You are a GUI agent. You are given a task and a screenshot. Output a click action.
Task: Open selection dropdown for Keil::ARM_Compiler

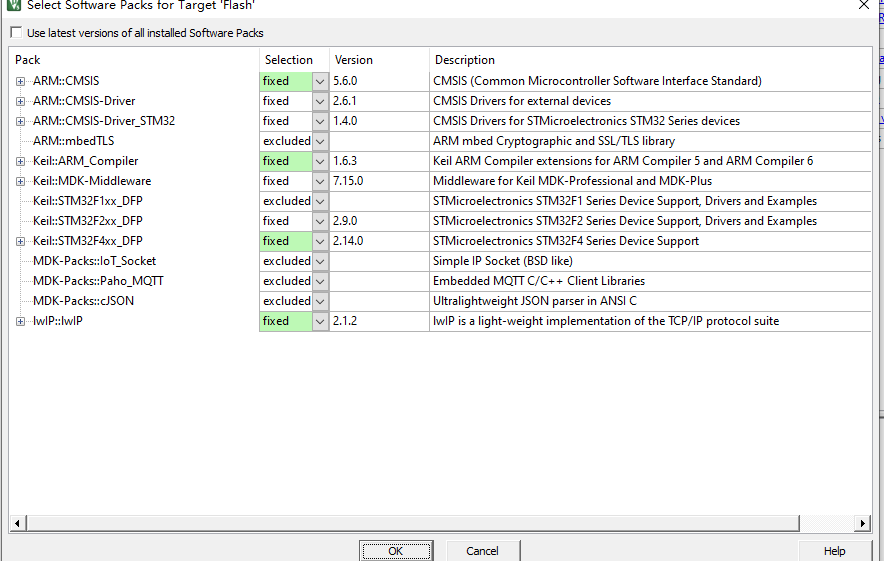[320, 161]
